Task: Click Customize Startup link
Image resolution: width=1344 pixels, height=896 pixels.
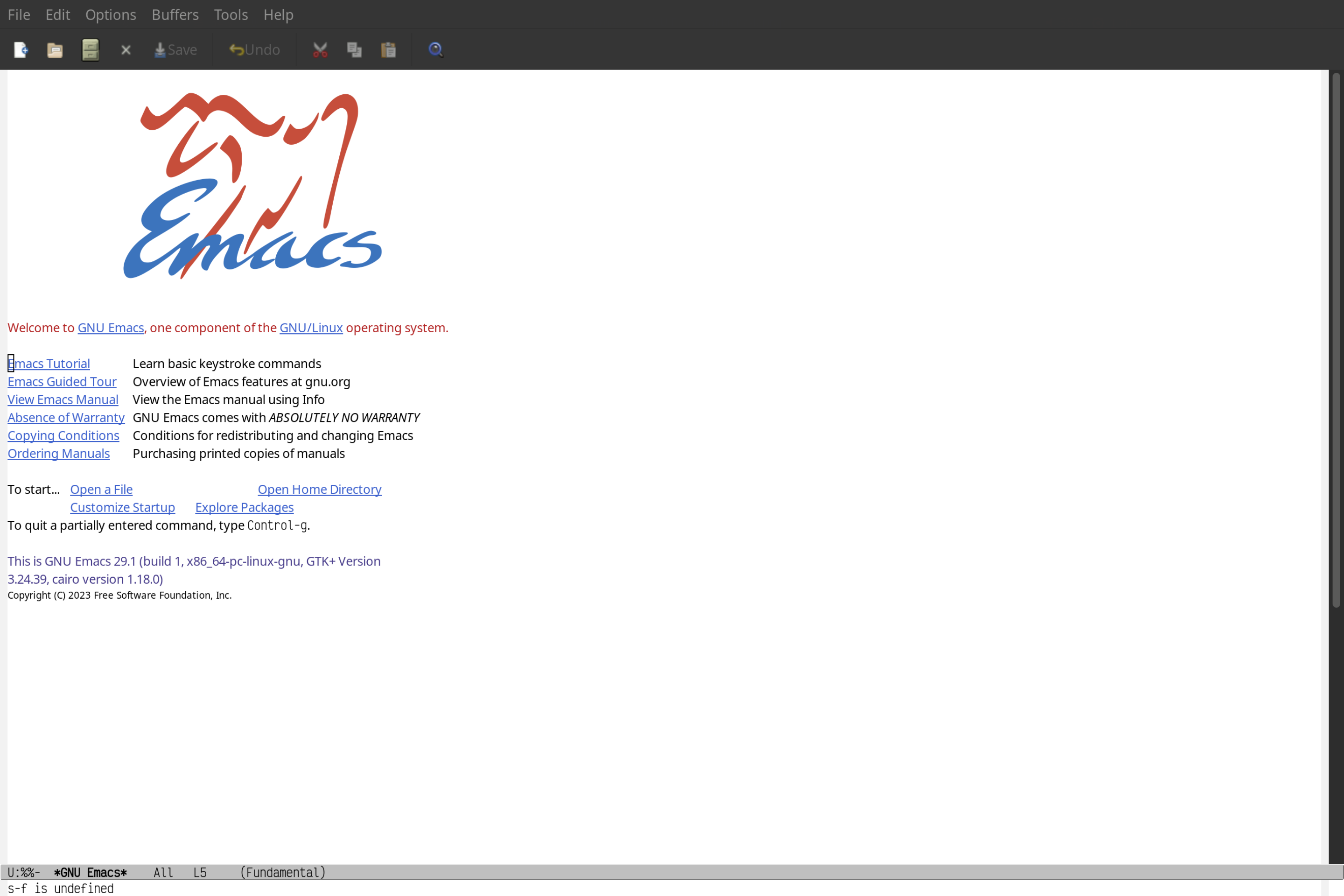Action: click(122, 507)
